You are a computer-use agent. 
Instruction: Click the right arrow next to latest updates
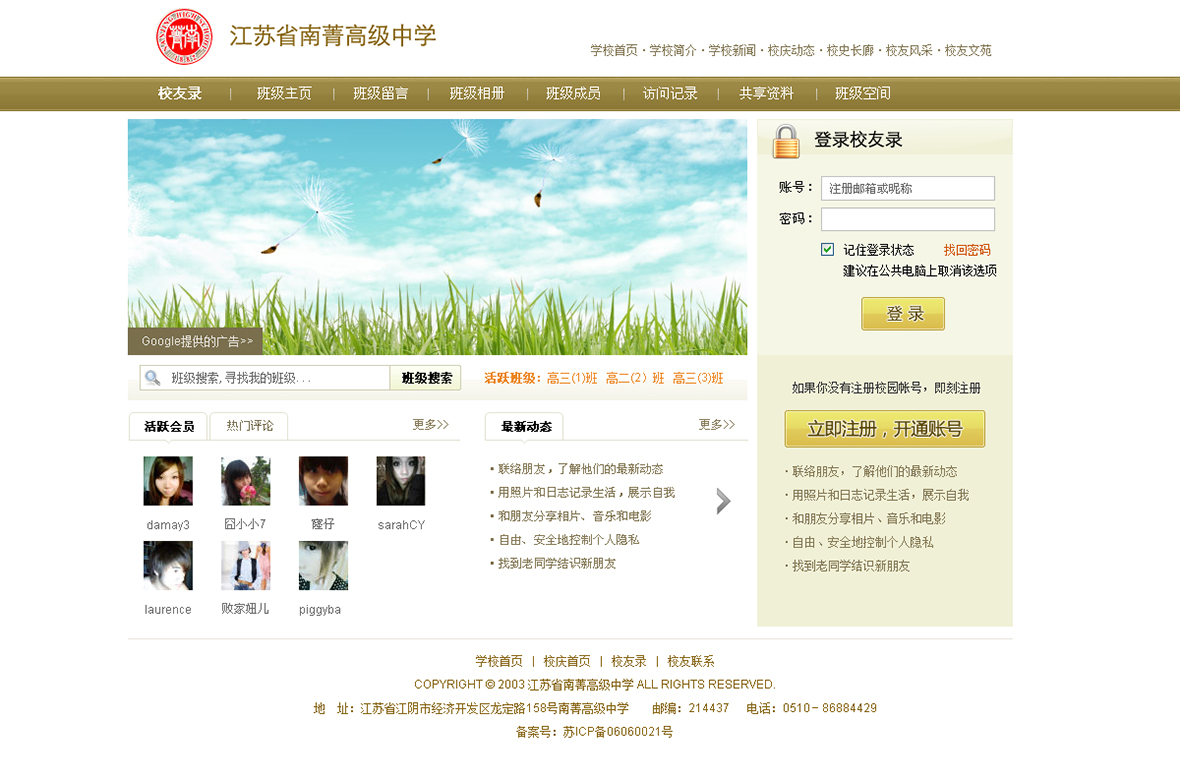coord(724,501)
